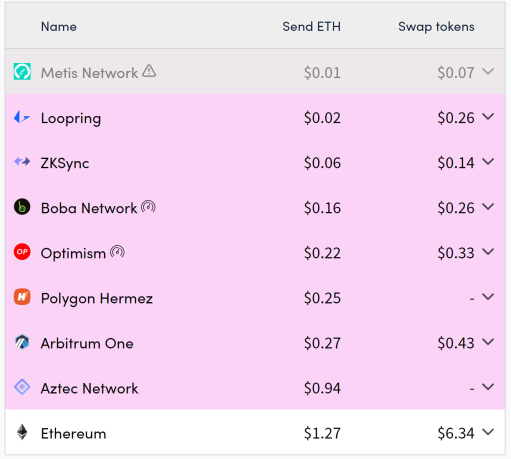Screen dimensions: 511x459
Task: Click the gauge icon next to Optimism
Action: [x=117, y=252]
